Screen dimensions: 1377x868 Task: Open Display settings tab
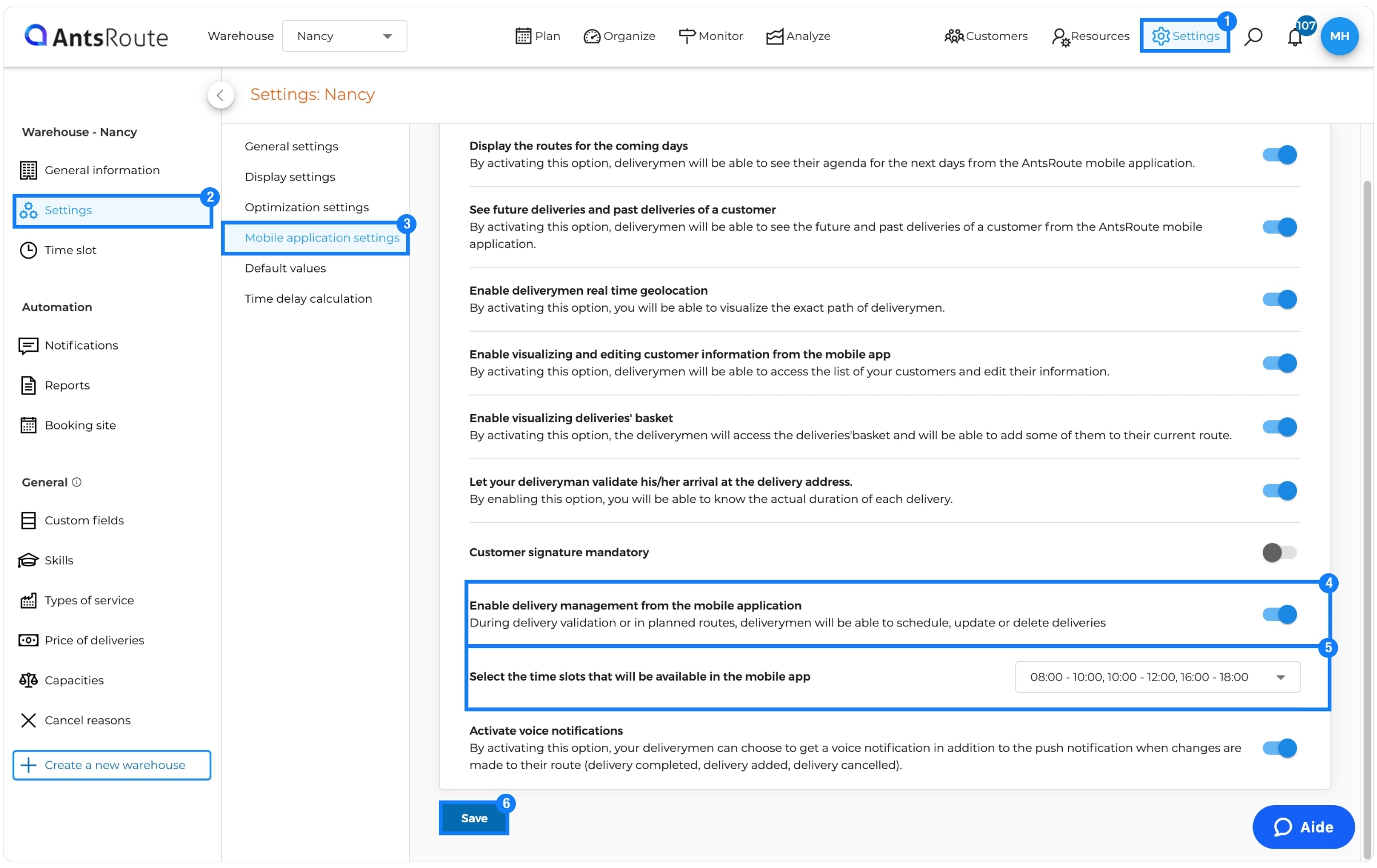click(x=290, y=177)
